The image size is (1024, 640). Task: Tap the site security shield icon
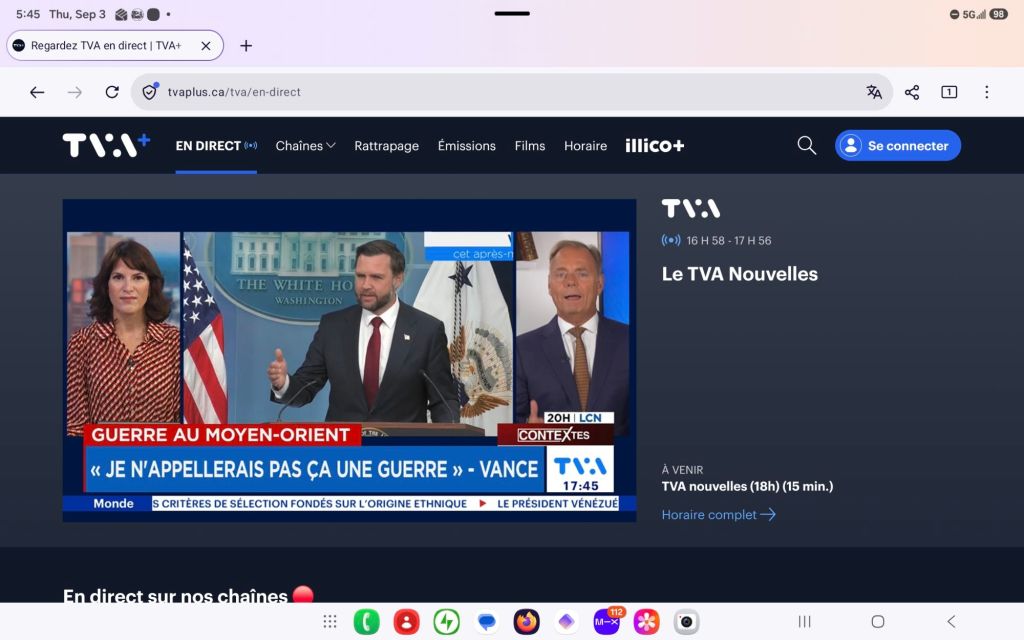[x=150, y=91]
